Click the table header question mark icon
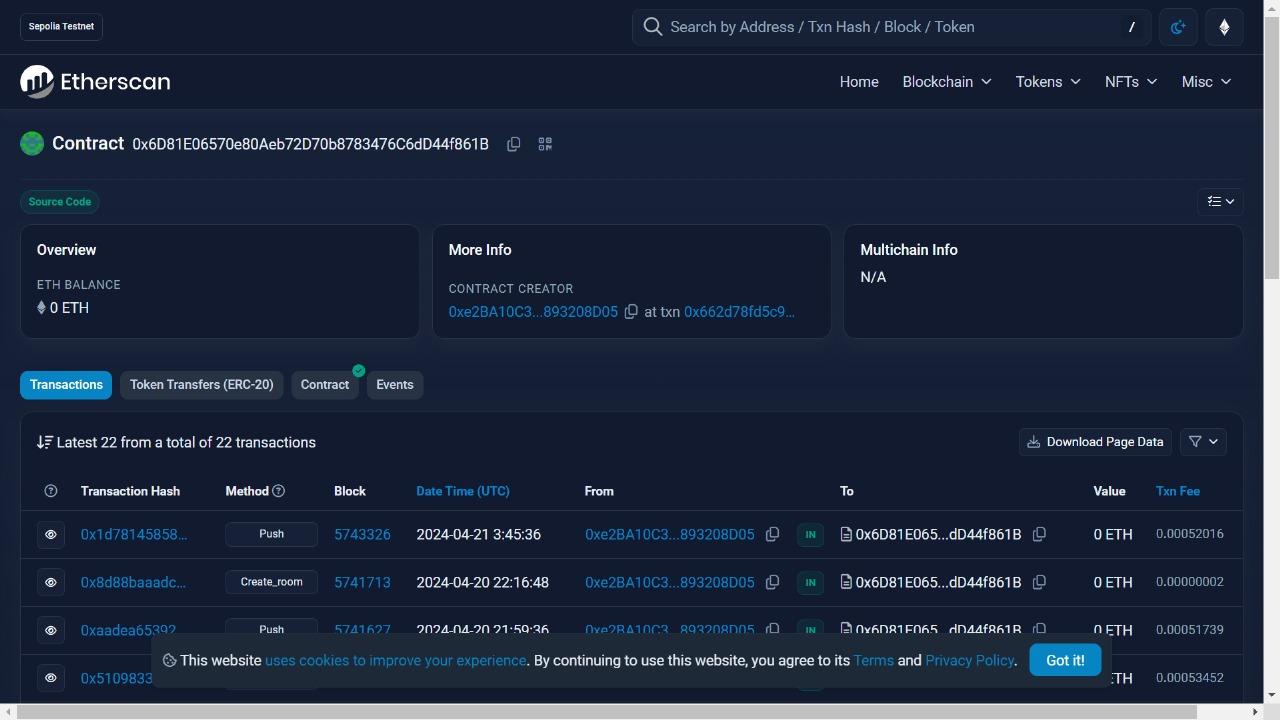 point(51,491)
